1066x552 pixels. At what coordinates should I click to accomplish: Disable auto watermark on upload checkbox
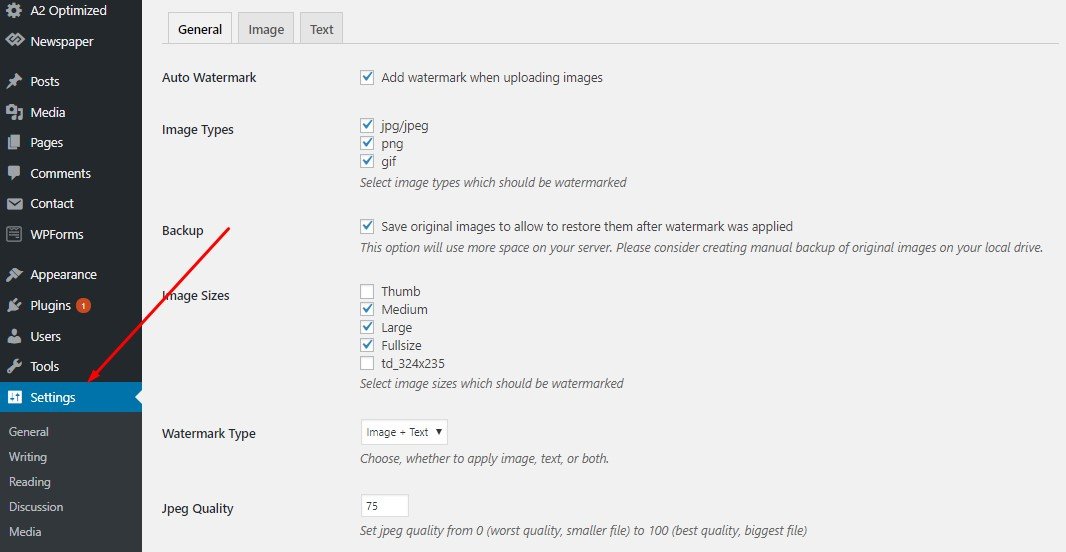pos(367,77)
